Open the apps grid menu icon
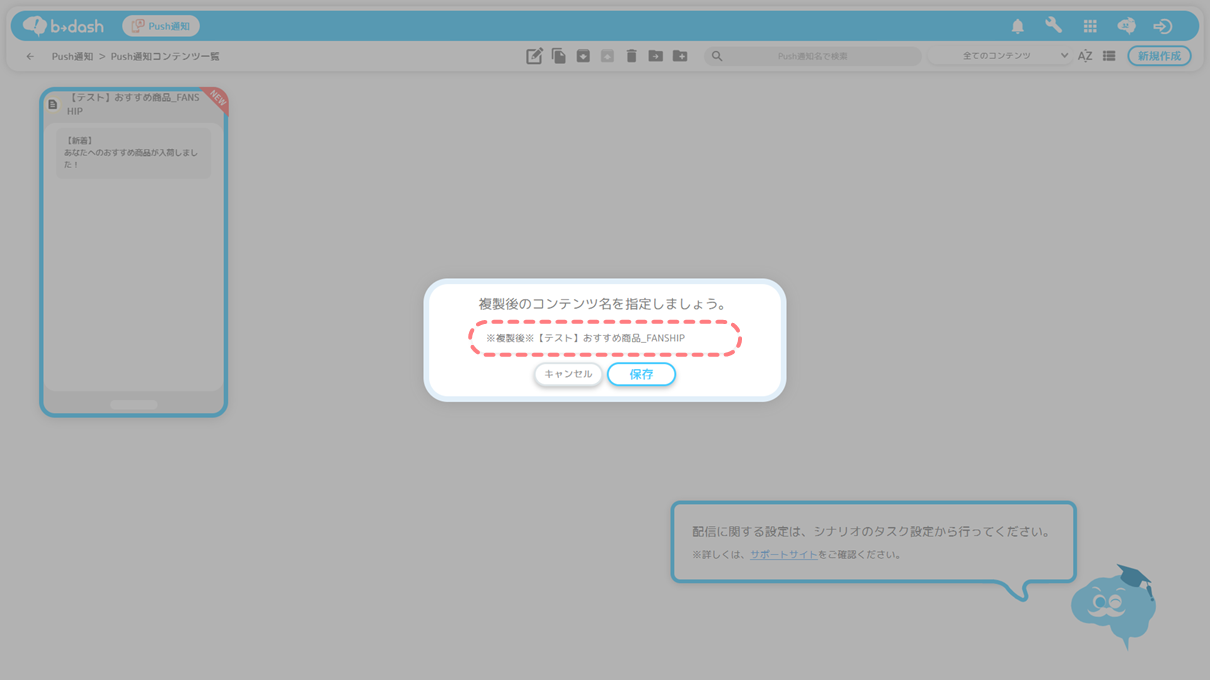 1090,26
